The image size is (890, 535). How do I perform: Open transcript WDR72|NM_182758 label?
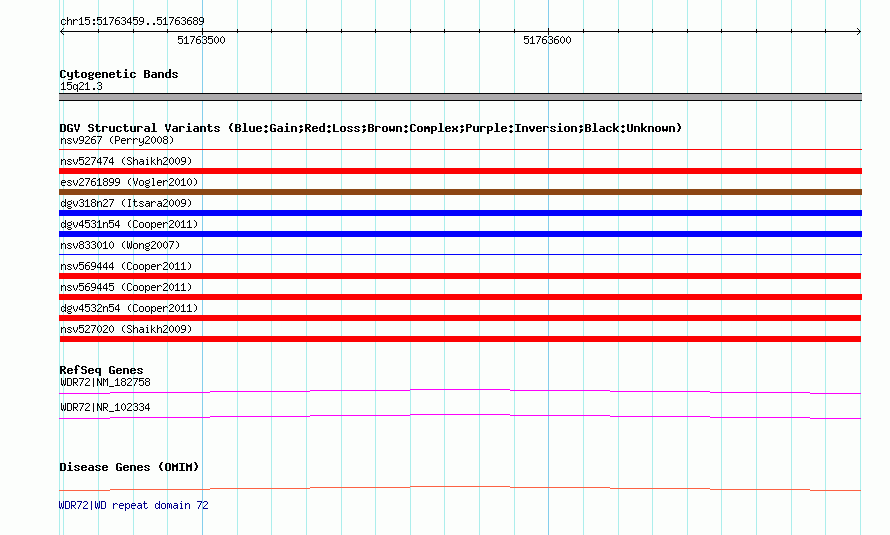(x=105, y=382)
